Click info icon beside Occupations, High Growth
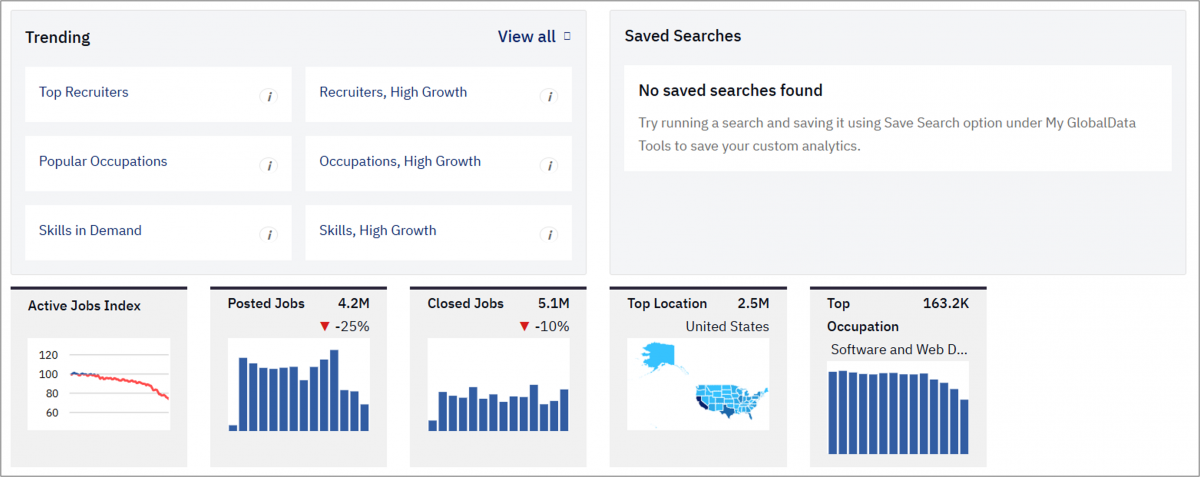The image size is (1200, 477). point(548,166)
